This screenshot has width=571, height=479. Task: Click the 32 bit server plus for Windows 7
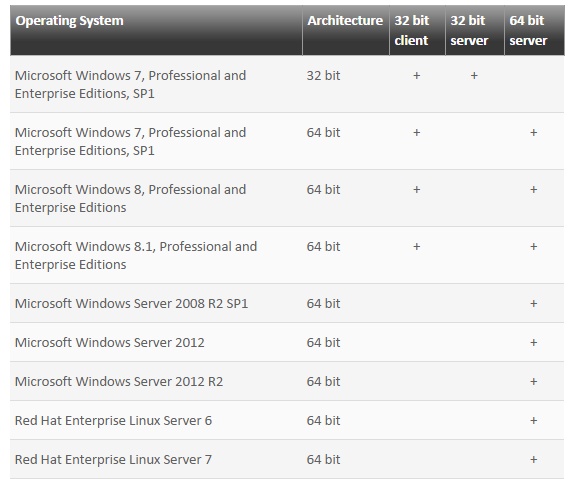pos(474,76)
